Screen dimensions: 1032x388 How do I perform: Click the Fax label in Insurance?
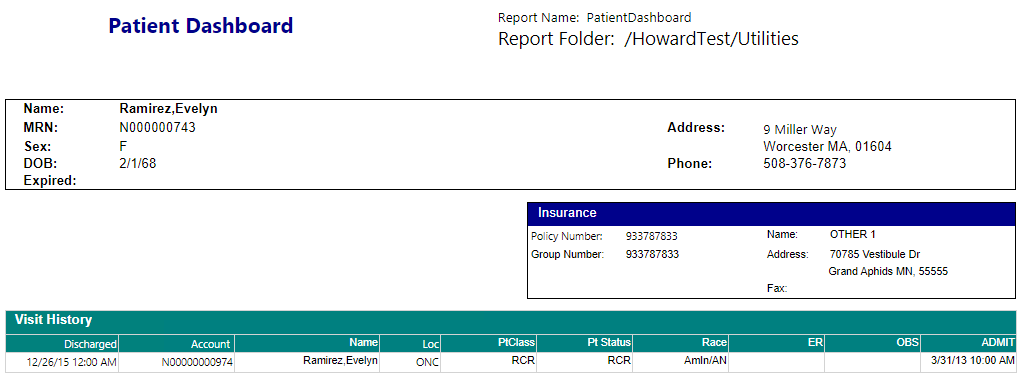coord(777,288)
